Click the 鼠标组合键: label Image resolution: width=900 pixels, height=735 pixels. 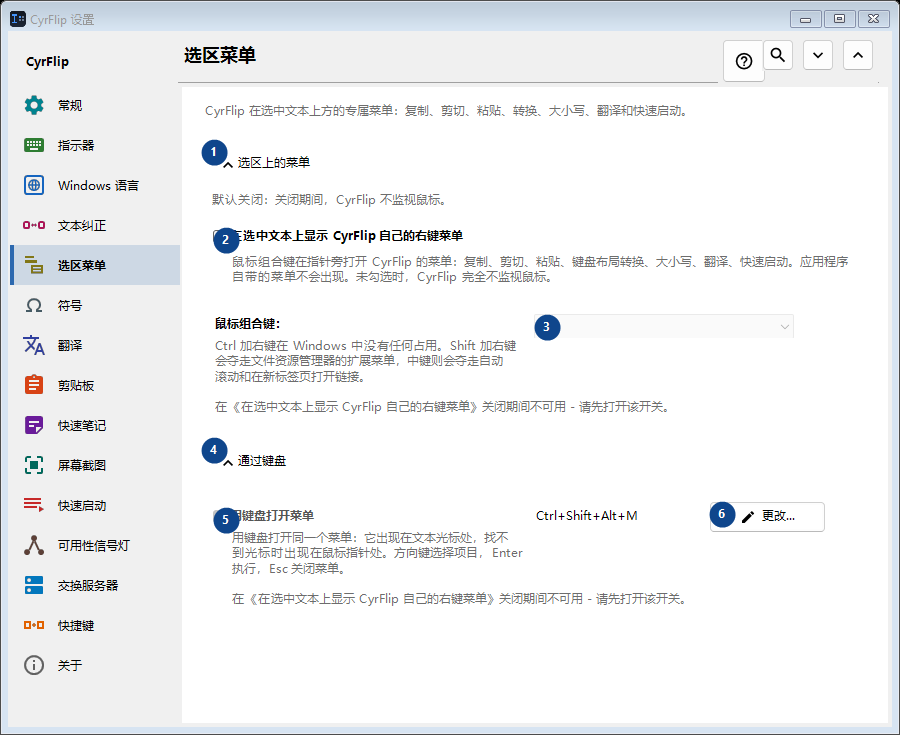point(247,324)
